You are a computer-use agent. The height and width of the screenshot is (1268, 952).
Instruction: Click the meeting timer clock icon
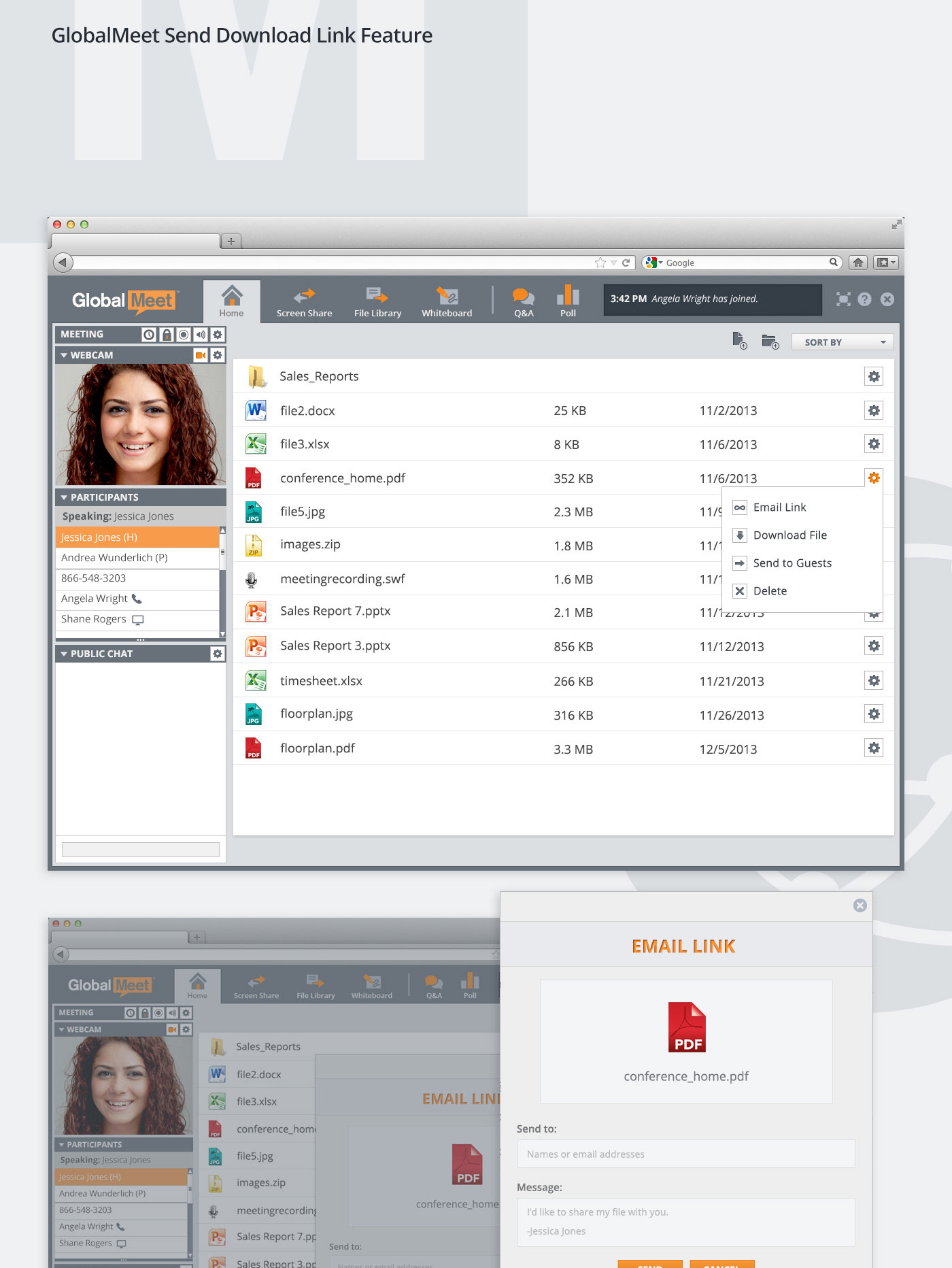tap(149, 335)
